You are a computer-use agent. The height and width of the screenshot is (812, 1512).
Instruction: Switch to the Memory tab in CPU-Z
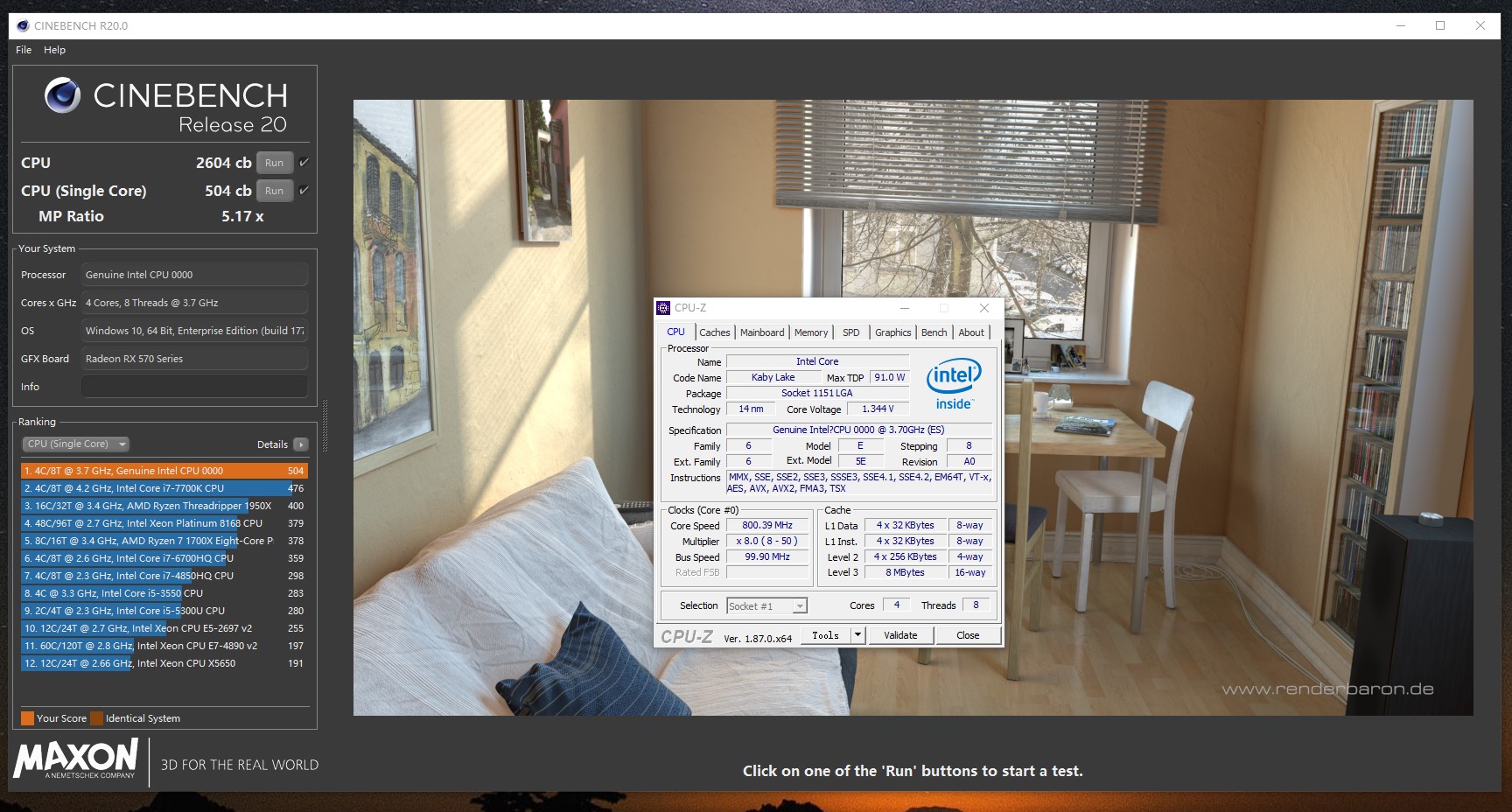pos(811,332)
